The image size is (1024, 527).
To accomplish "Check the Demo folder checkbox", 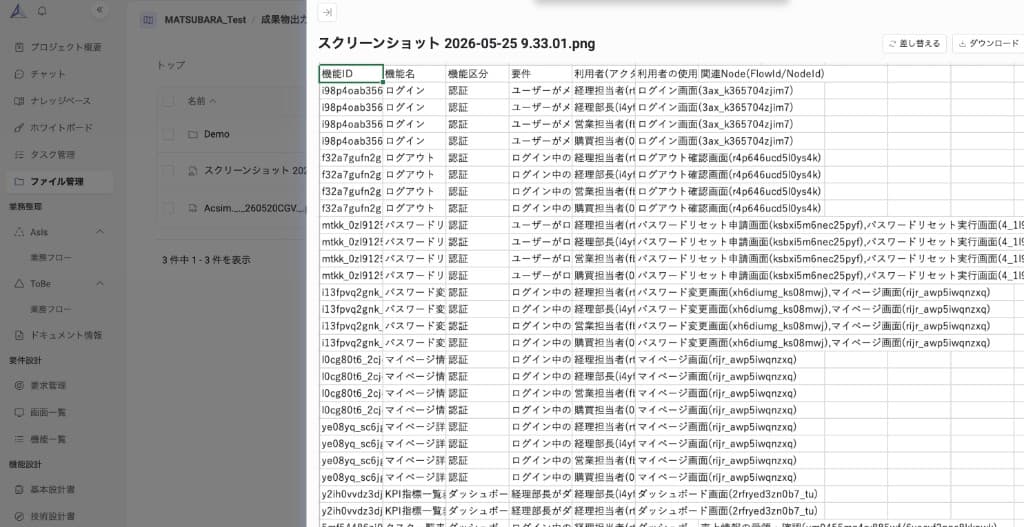I will tap(168, 134).
